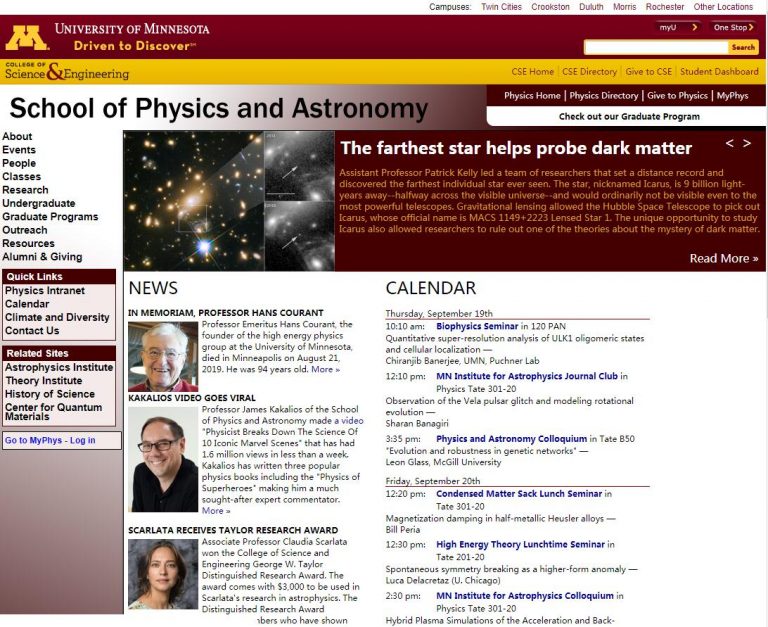This screenshot has height=627, width=768.
Task: Click Give to Physics
Action: (x=677, y=96)
